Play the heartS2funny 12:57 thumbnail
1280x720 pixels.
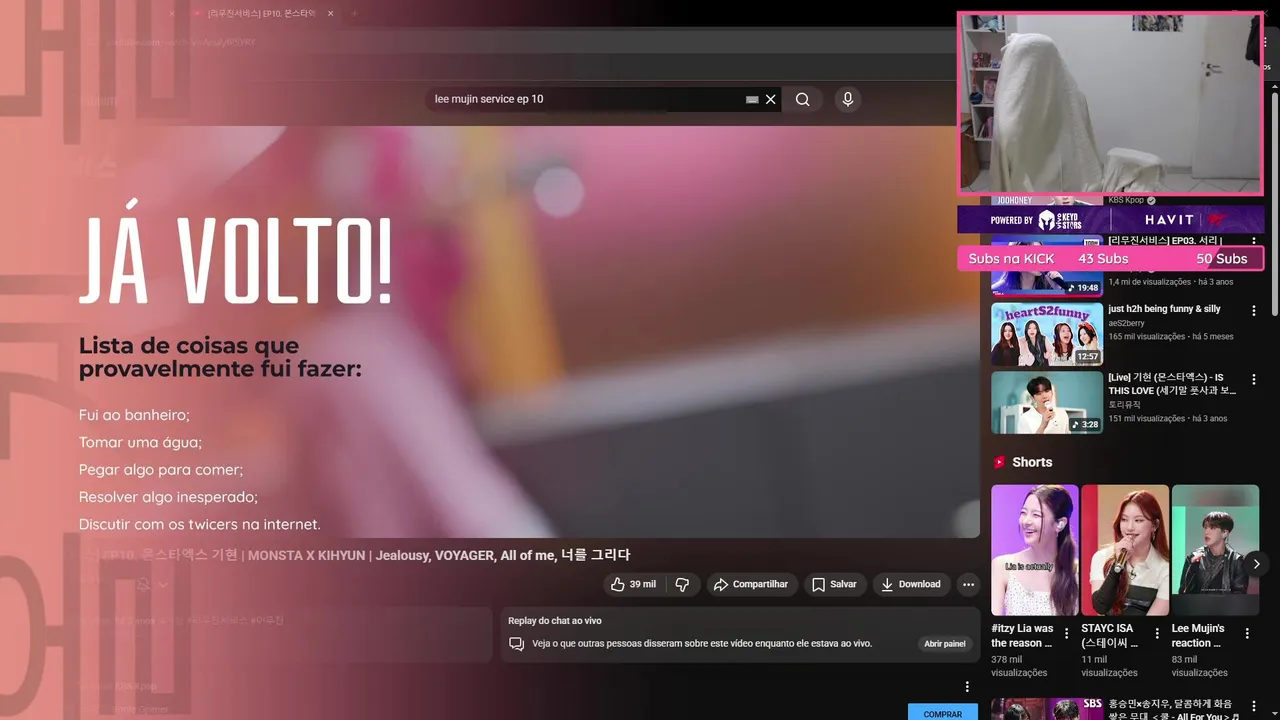(x=1047, y=334)
